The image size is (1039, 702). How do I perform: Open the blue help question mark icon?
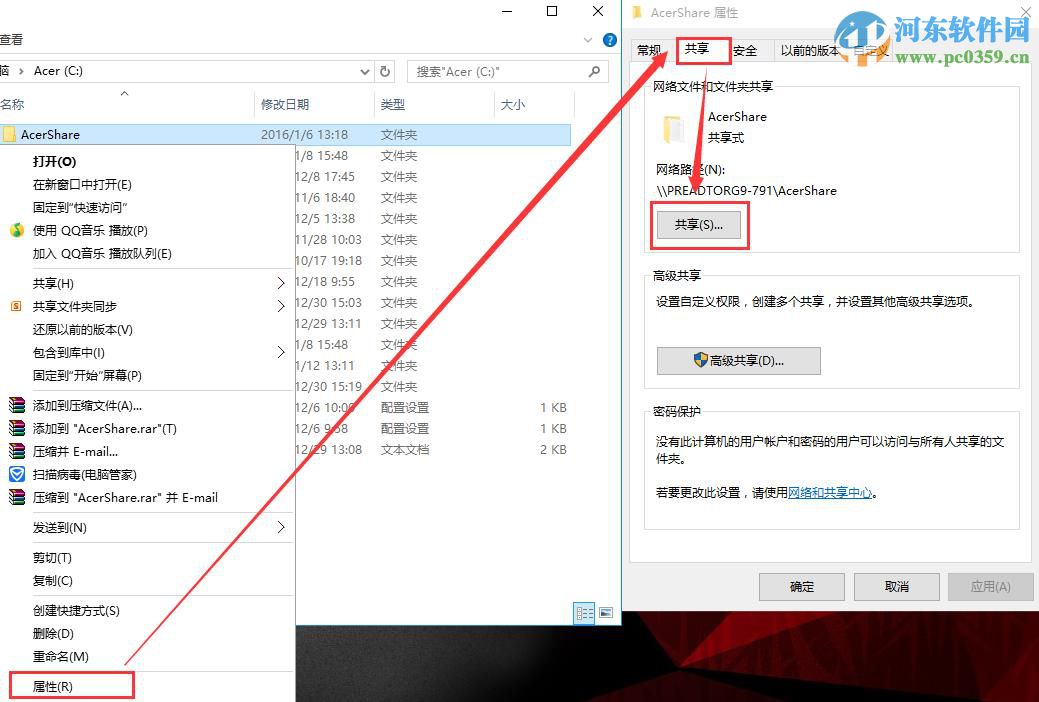(610, 40)
